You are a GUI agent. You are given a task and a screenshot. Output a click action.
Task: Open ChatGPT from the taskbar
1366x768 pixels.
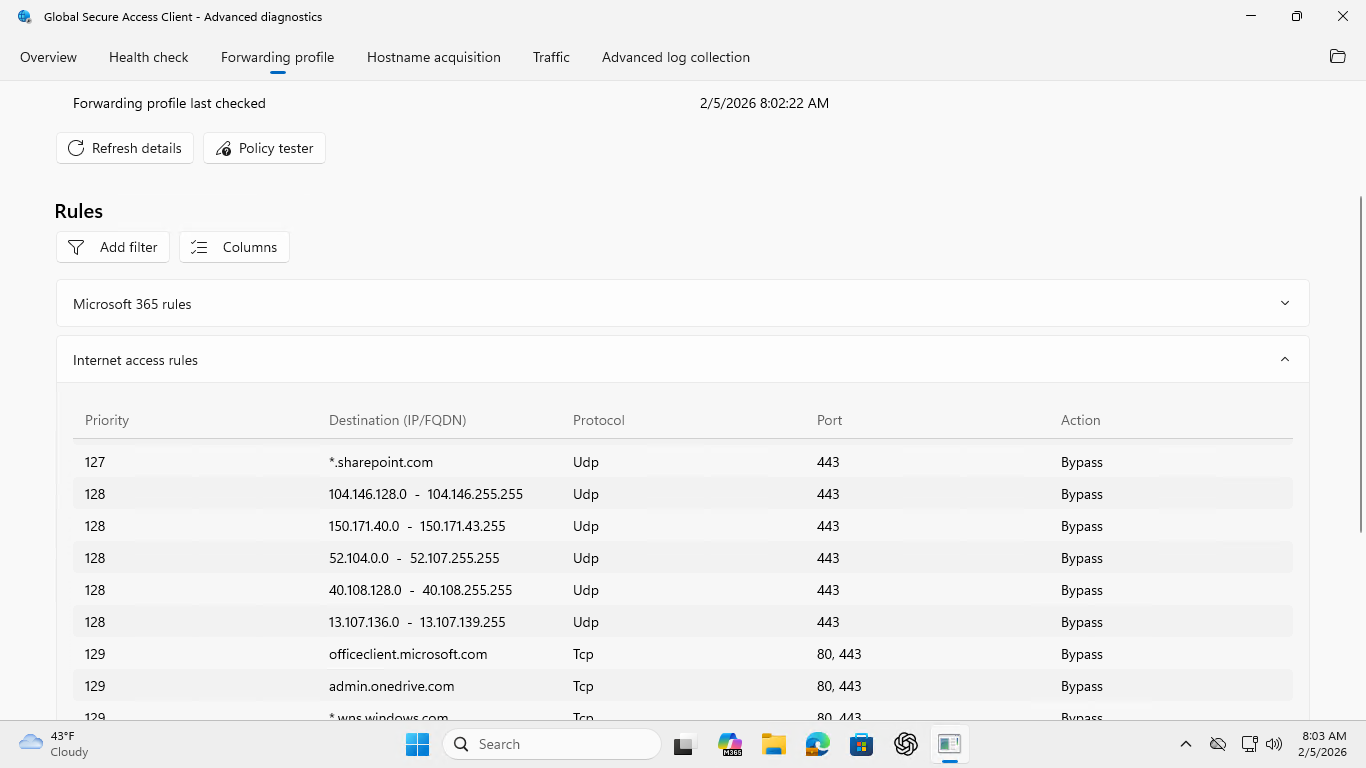point(906,744)
